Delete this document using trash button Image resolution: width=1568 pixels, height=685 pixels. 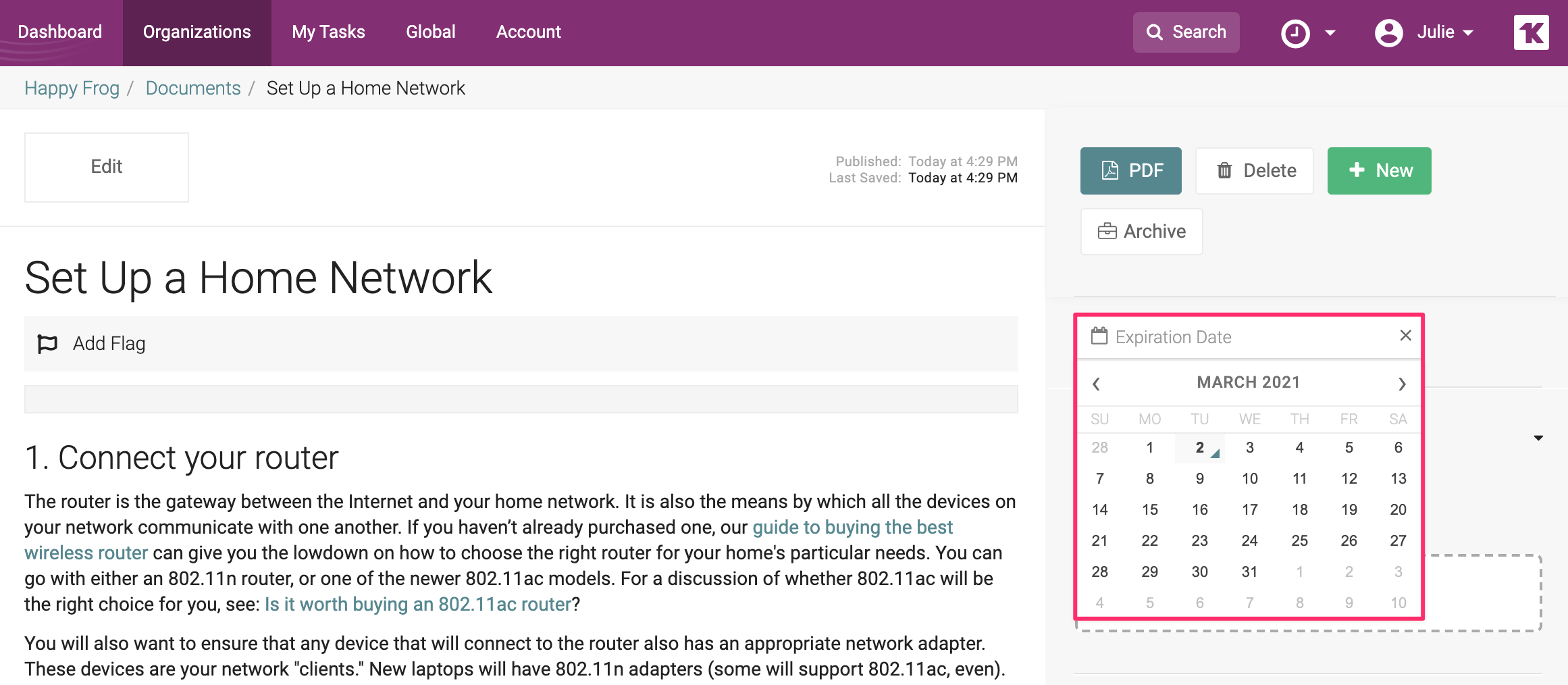coord(1254,171)
